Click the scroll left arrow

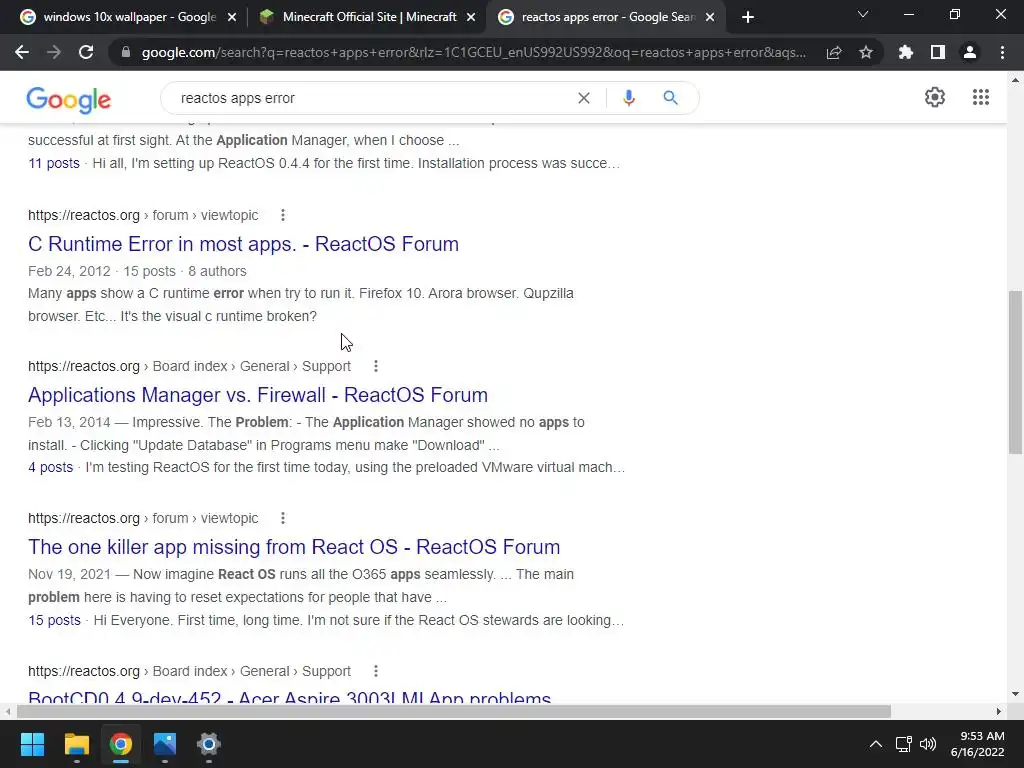pos(7,711)
